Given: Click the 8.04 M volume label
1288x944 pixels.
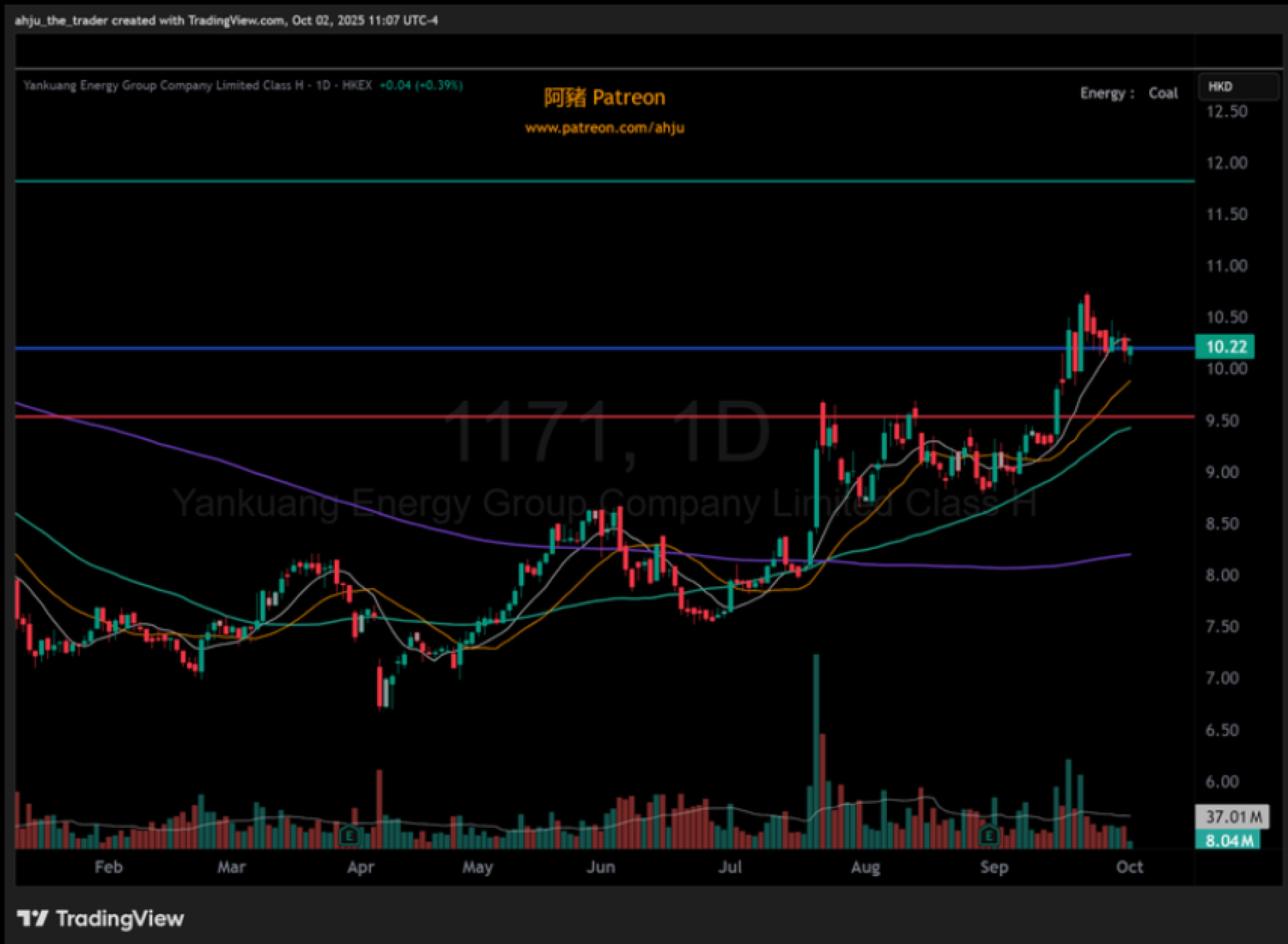Looking at the screenshot, I should 1228,840.
